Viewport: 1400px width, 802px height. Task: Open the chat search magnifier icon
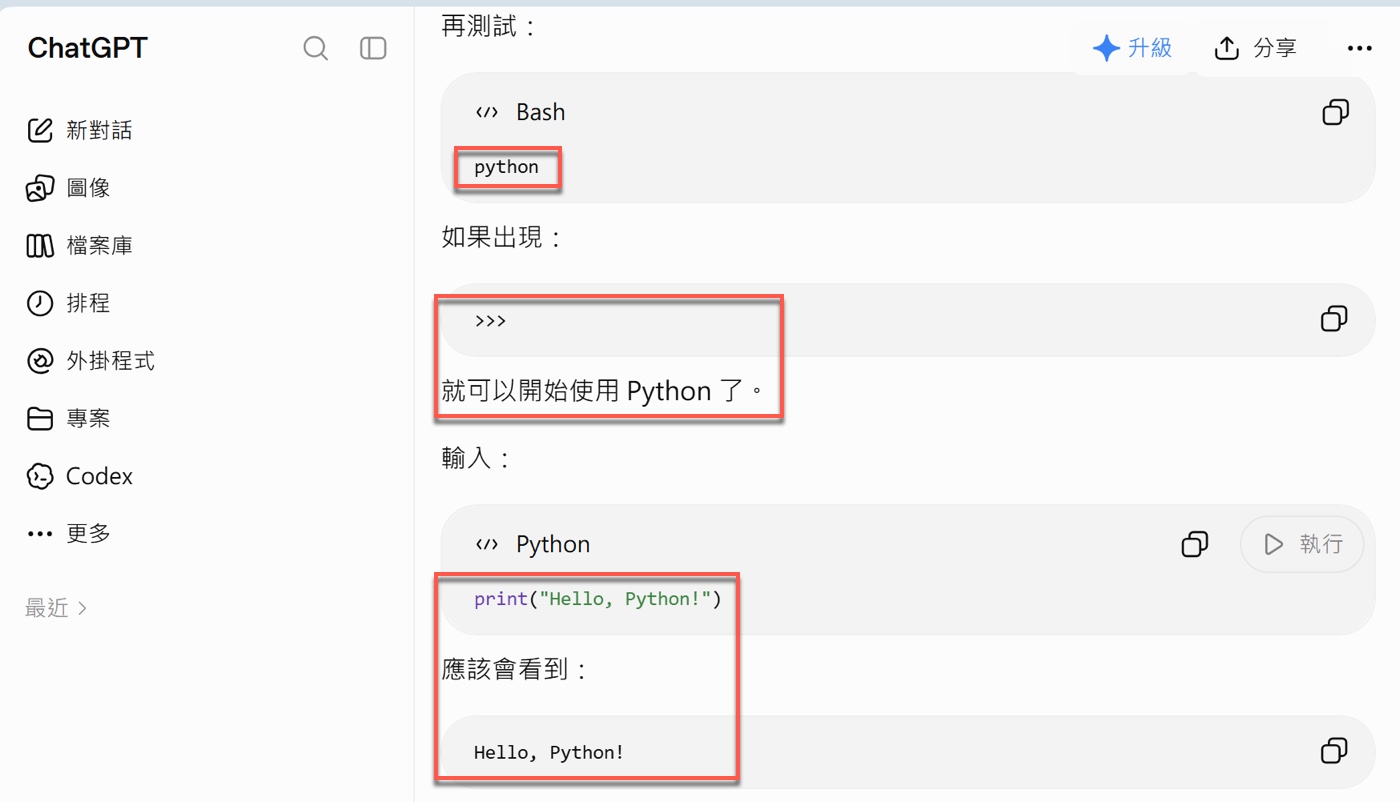pos(316,48)
